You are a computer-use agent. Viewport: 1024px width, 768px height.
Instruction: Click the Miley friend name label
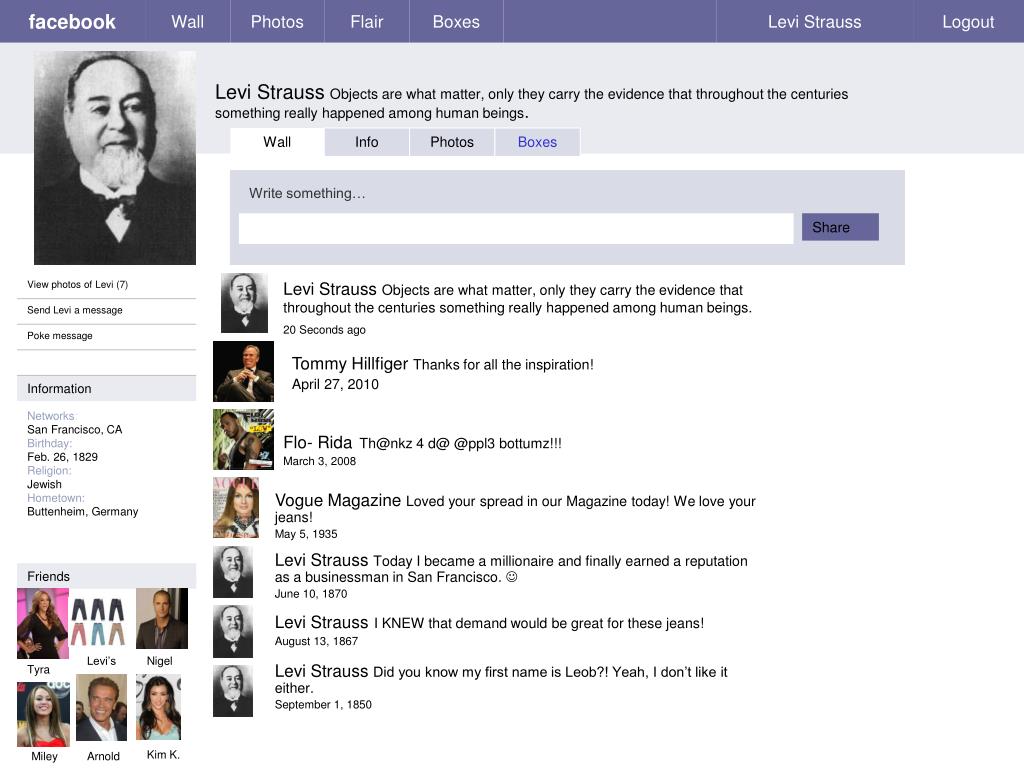[44, 756]
